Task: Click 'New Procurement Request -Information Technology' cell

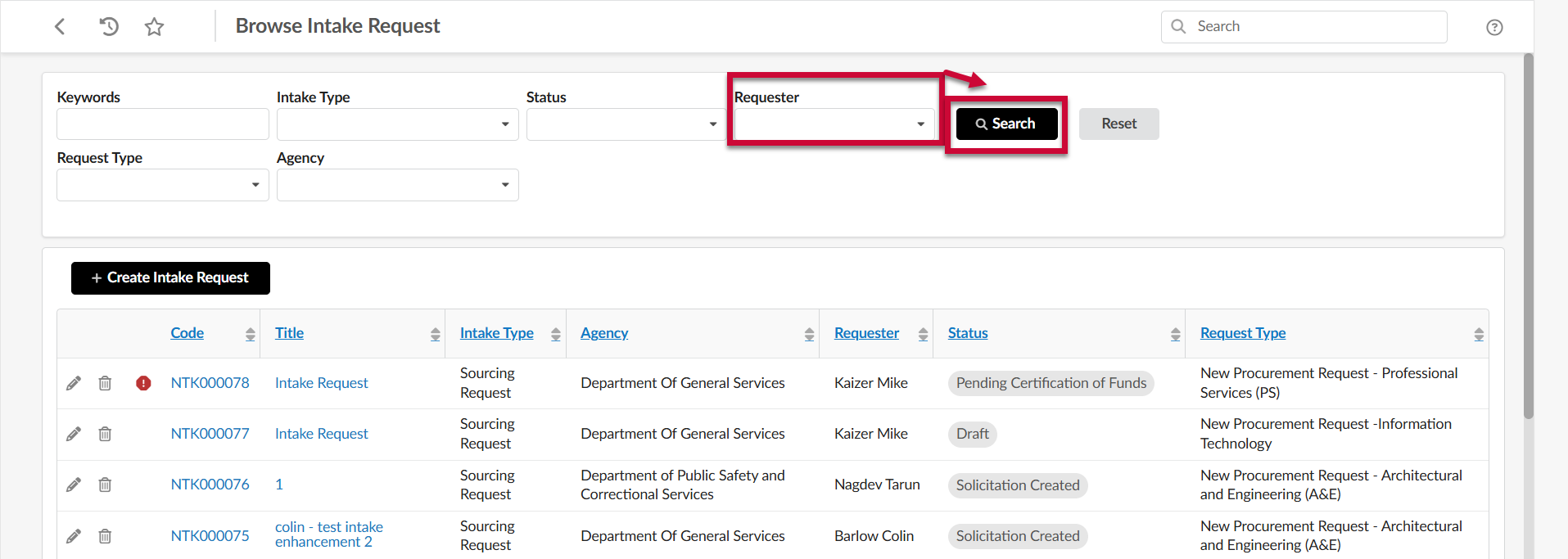Action: 1326,434
